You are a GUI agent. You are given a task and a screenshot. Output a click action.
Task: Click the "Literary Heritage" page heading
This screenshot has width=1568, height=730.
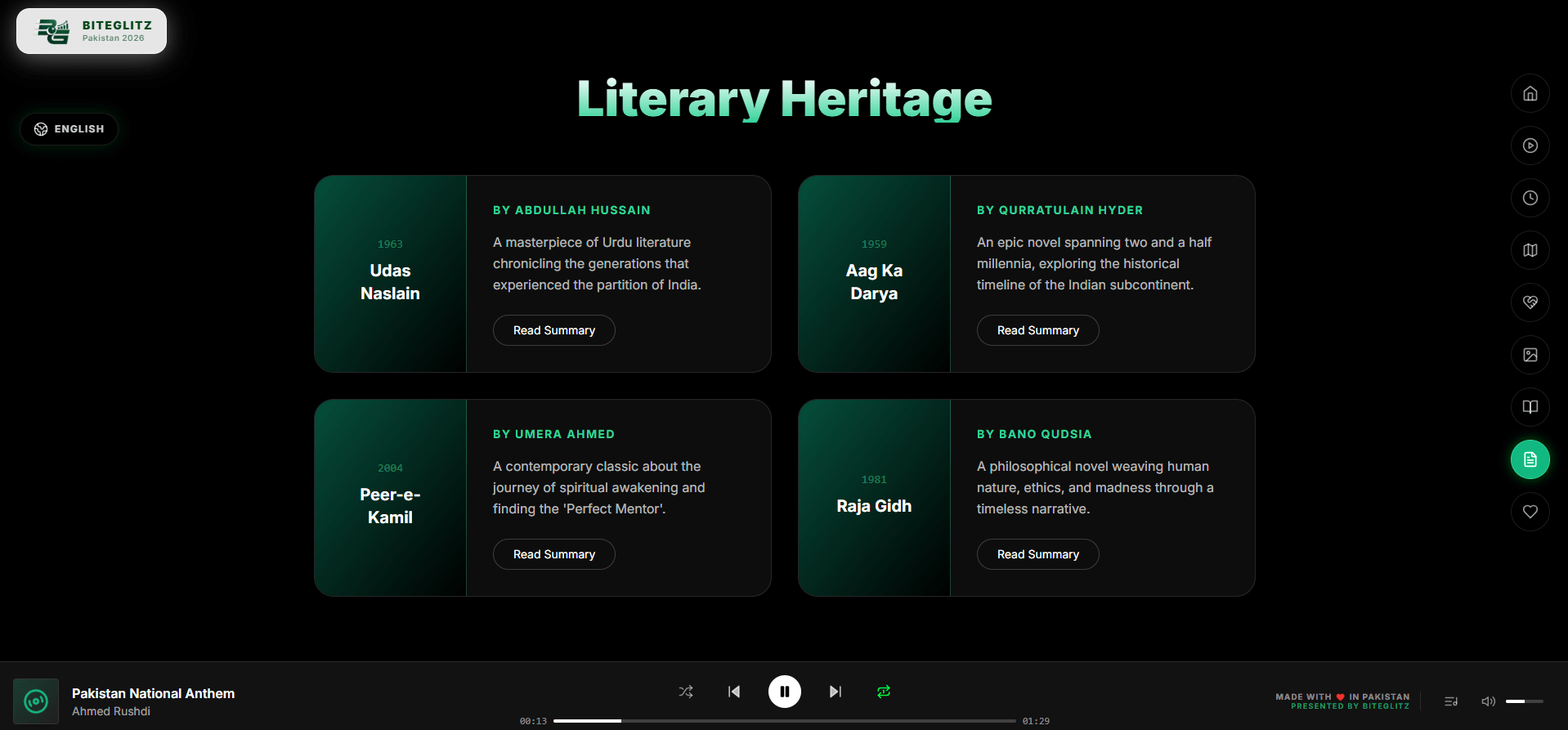[785, 99]
